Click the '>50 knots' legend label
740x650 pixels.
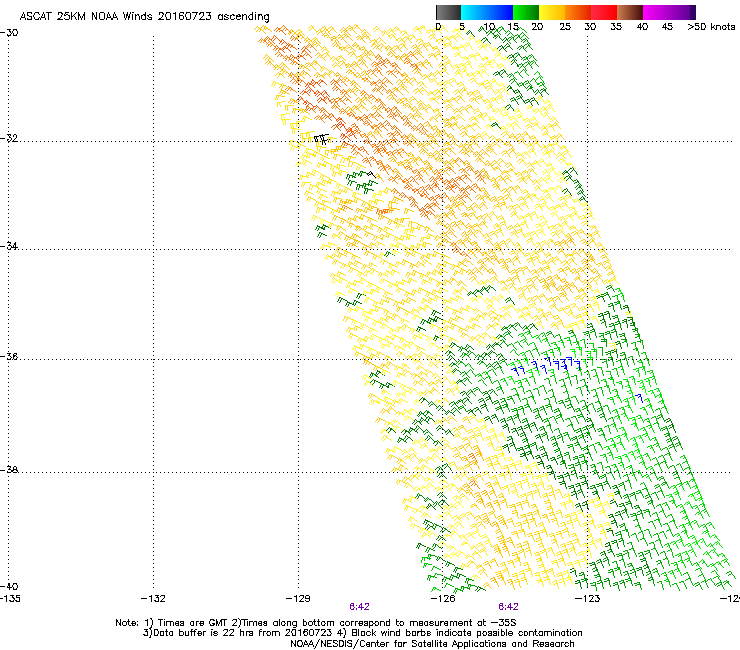[x=711, y=27]
